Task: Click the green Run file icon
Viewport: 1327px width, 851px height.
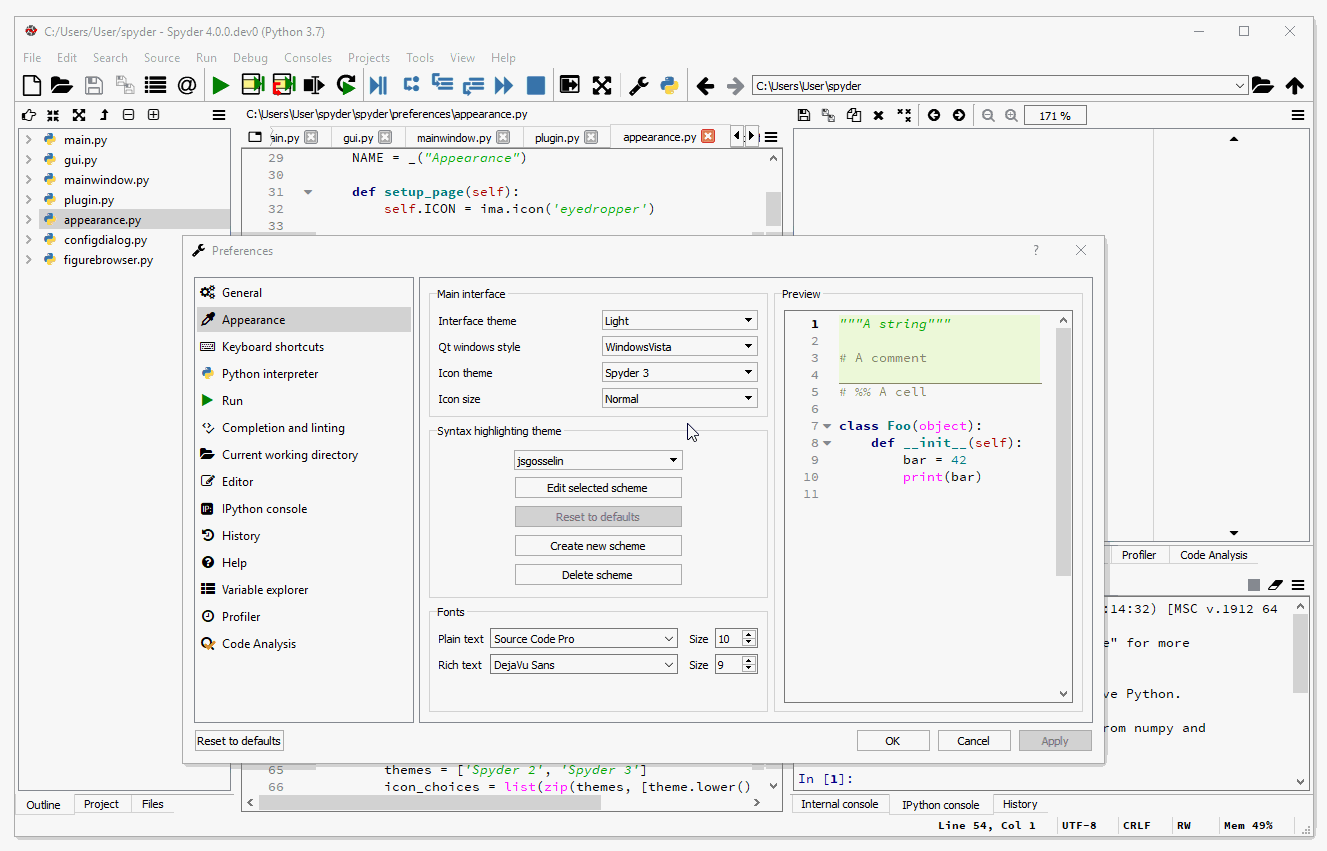Action: [220, 86]
